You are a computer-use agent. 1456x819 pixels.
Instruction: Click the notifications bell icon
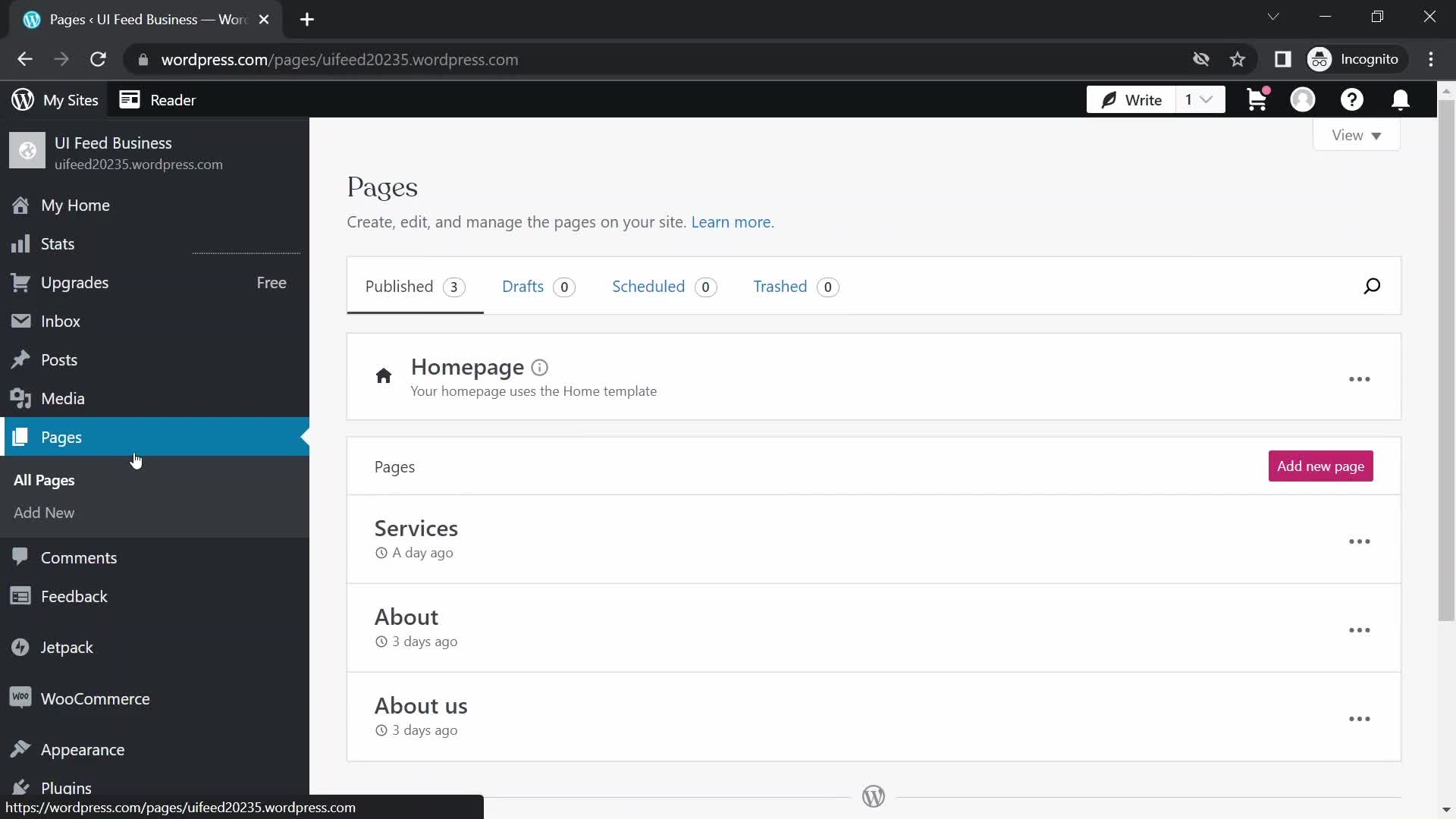[1401, 99]
